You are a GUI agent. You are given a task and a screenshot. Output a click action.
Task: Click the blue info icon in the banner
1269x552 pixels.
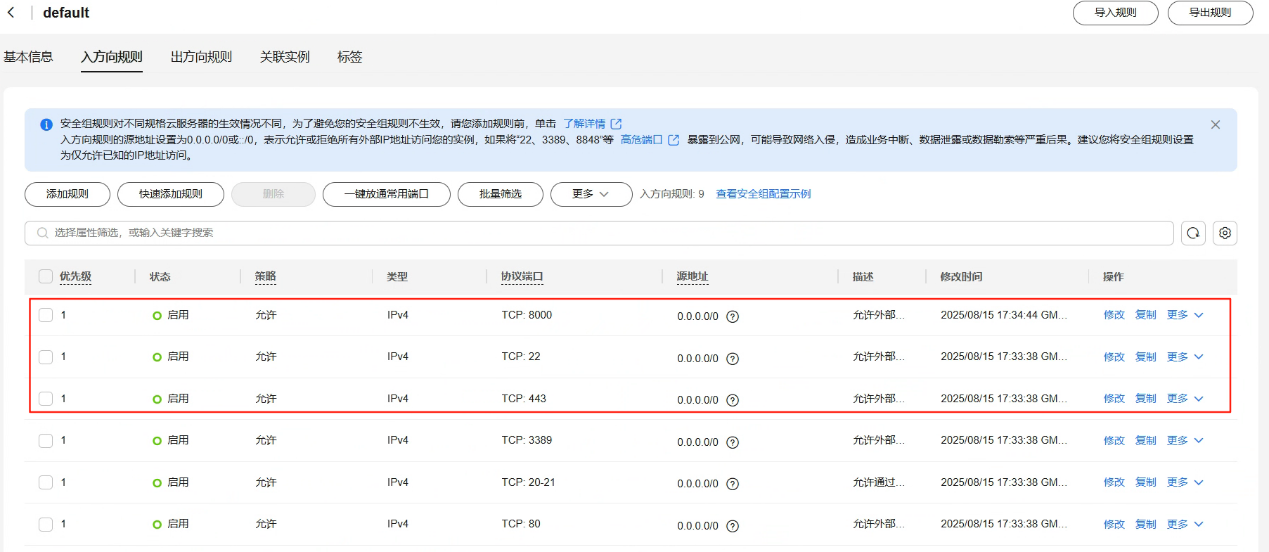[46, 125]
